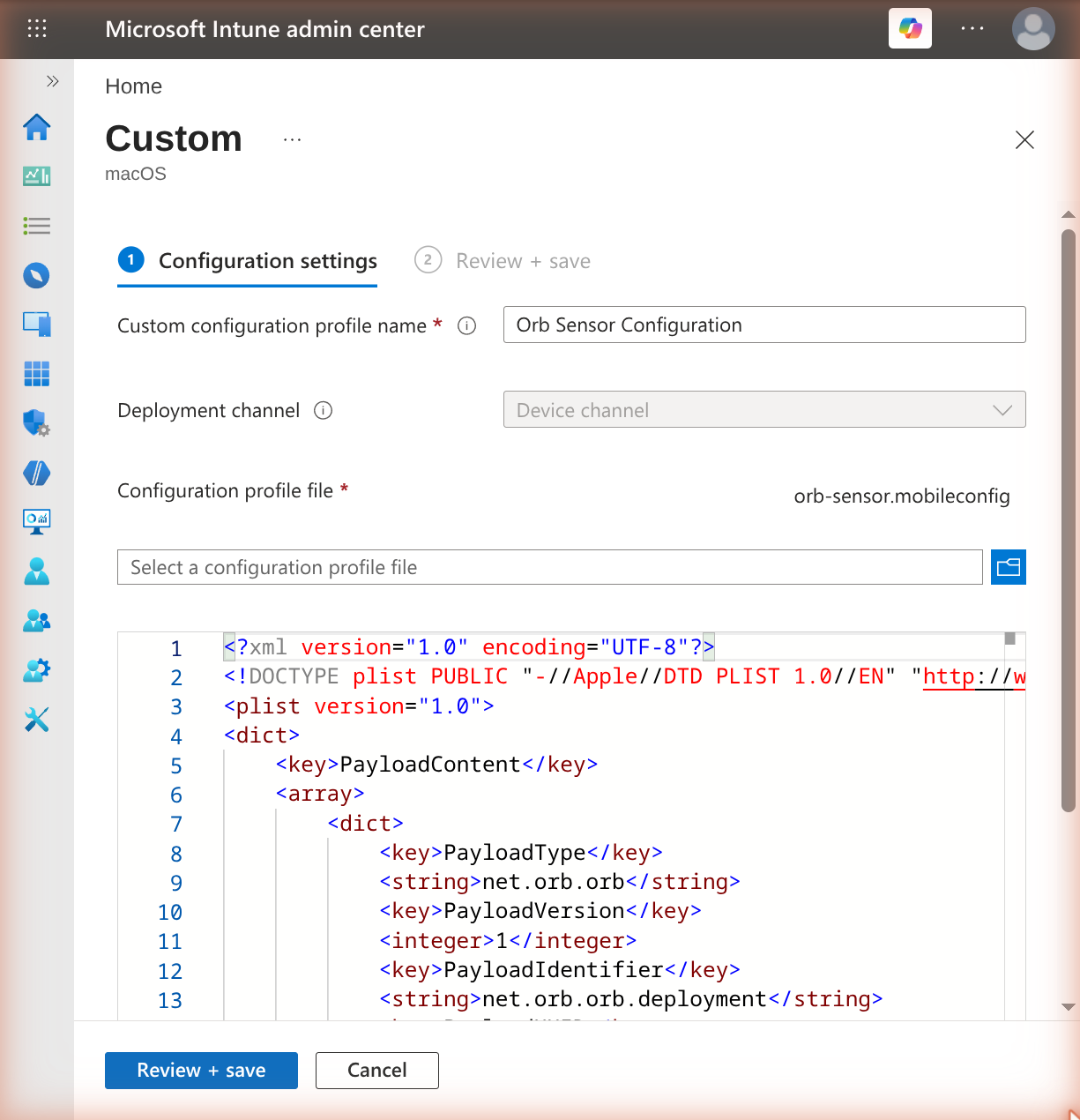Click the orb-sensor.mobileconfig file name

[902, 497]
